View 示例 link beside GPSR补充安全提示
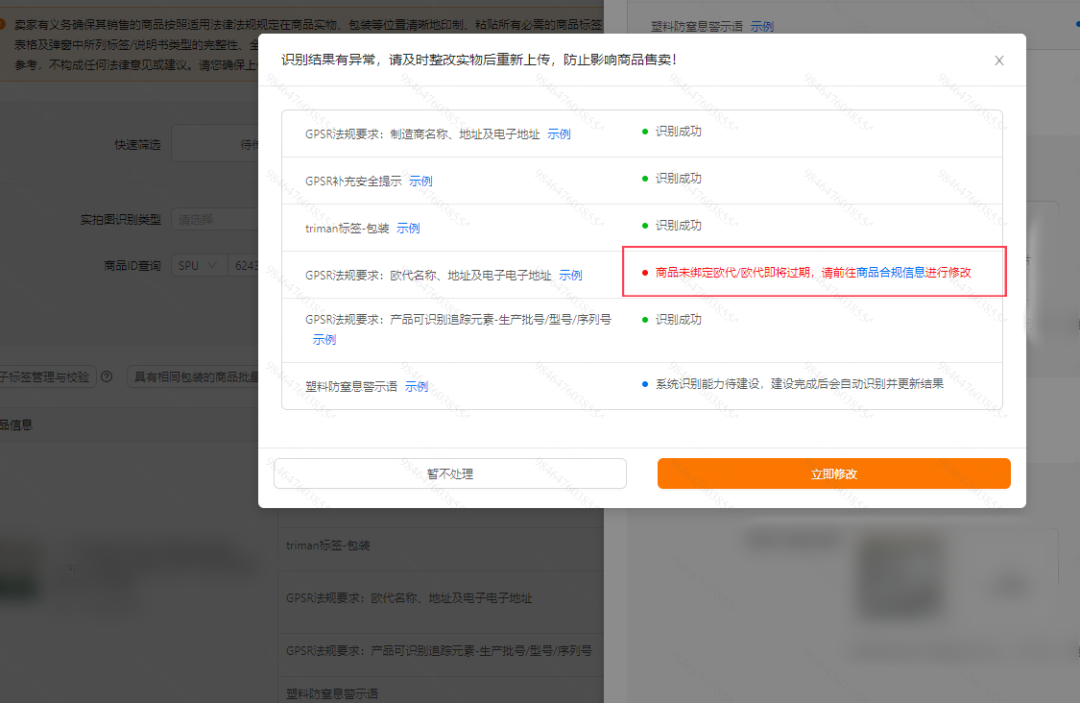The height and width of the screenshot is (703, 1080). (x=420, y=180)
